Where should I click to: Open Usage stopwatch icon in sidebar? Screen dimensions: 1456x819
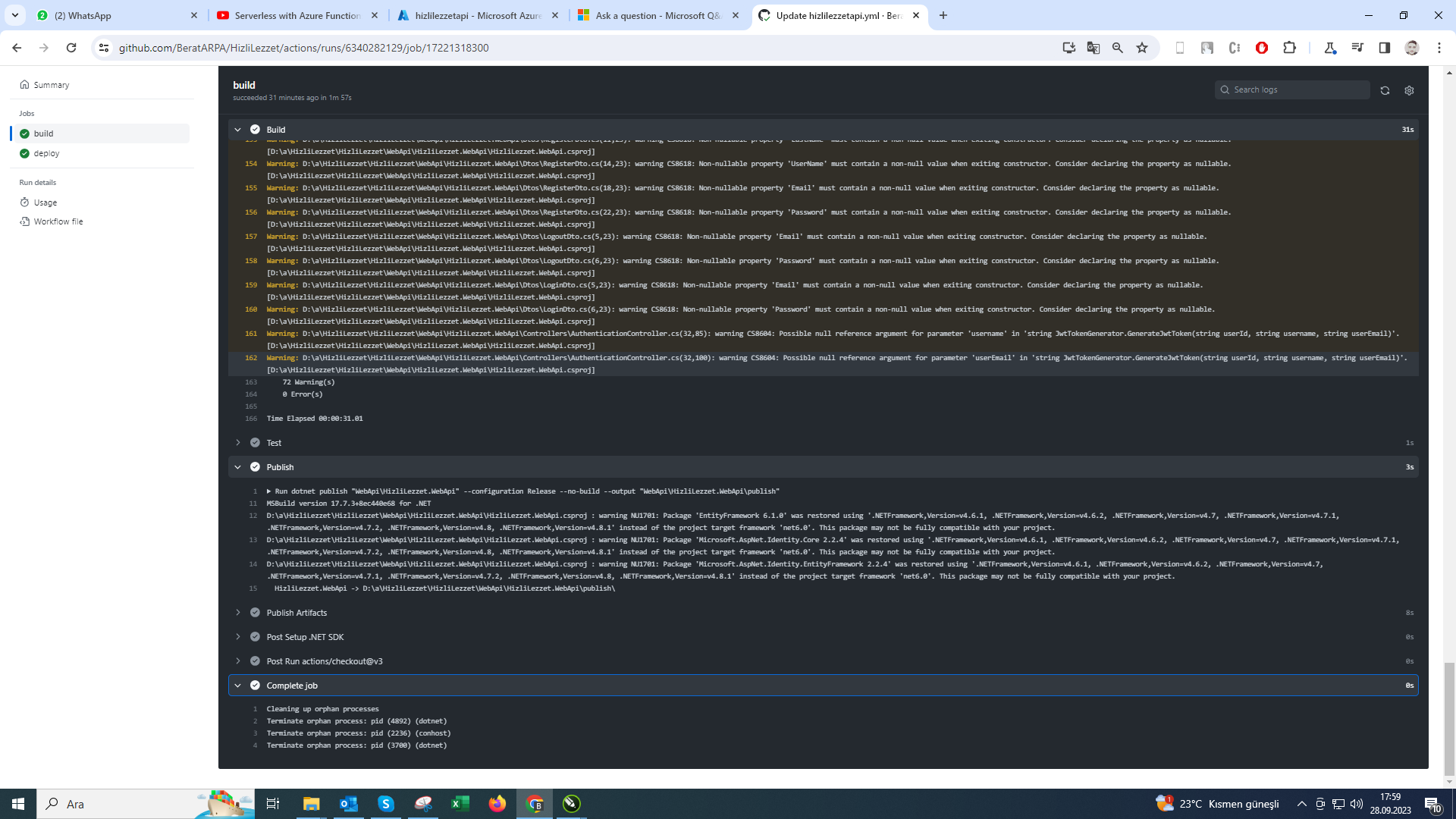click(x=25, y=202)
